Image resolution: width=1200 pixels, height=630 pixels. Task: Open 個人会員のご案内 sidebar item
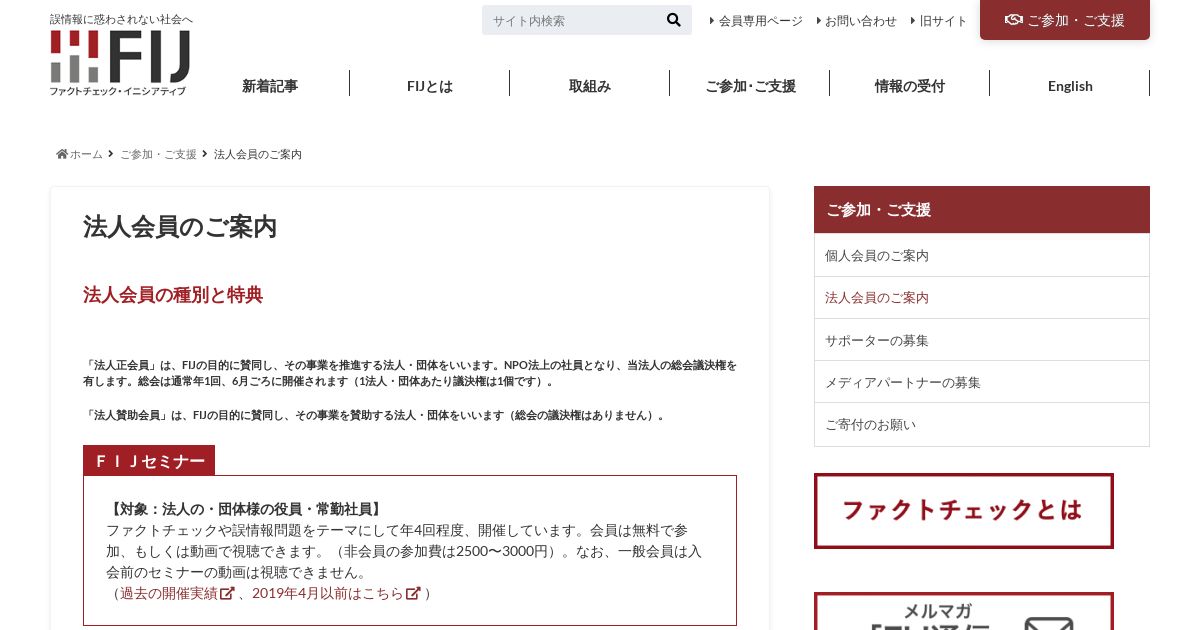982,255
